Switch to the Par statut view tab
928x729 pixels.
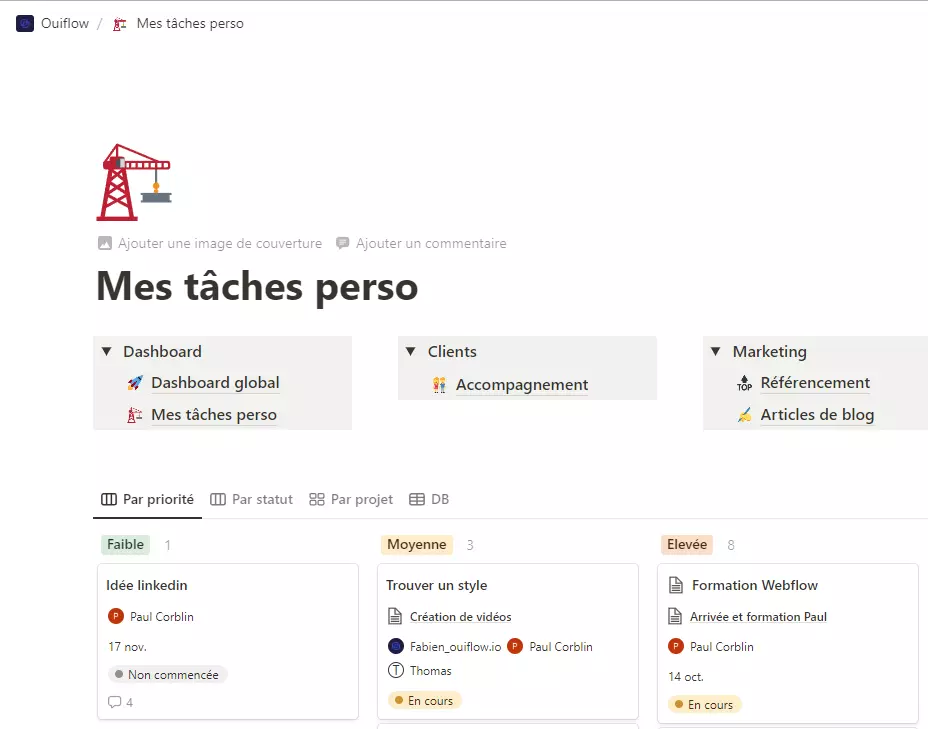[x=252, y=499]
